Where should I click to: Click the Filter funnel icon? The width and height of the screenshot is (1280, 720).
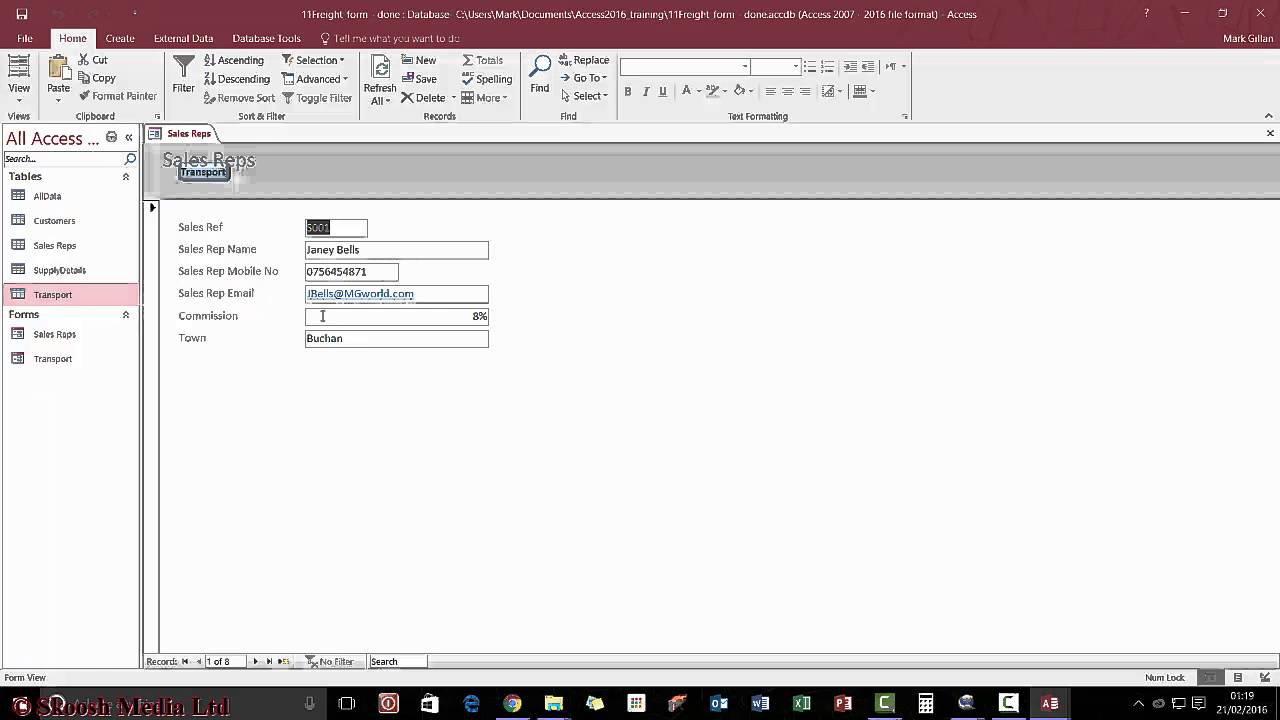point(183,75)
